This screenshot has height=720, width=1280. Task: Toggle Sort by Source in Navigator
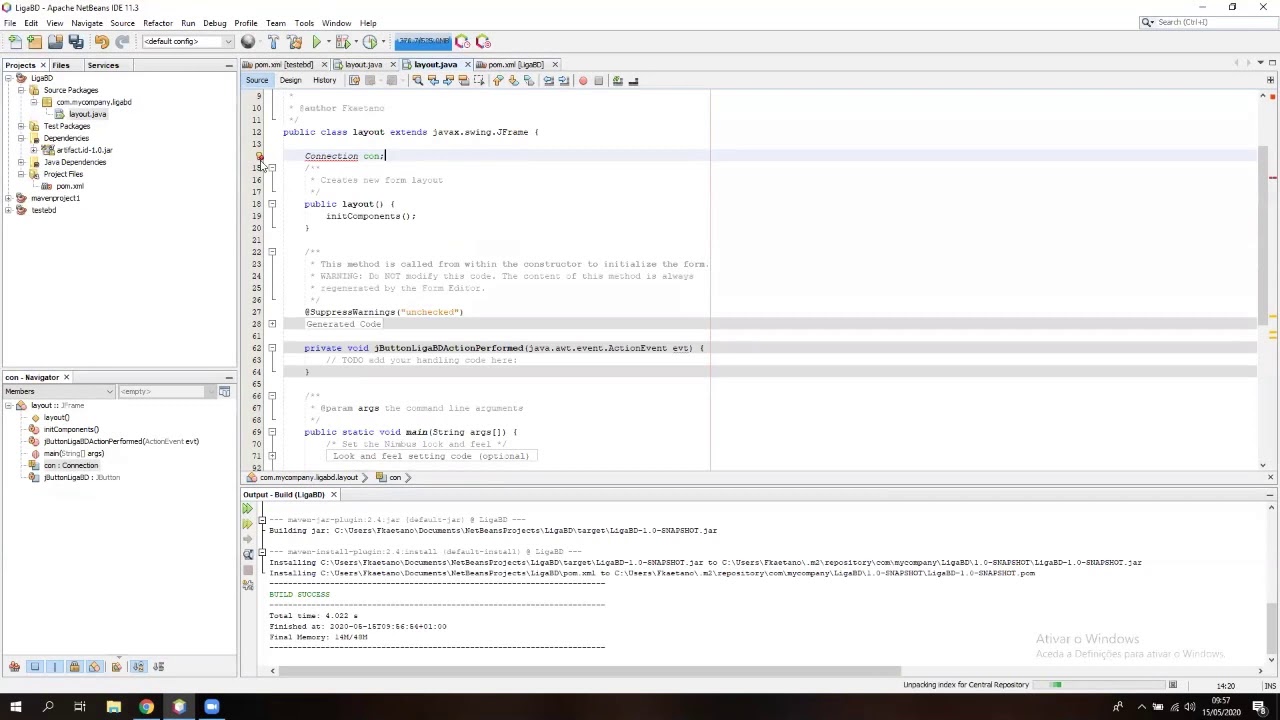[x=158, y=667]
